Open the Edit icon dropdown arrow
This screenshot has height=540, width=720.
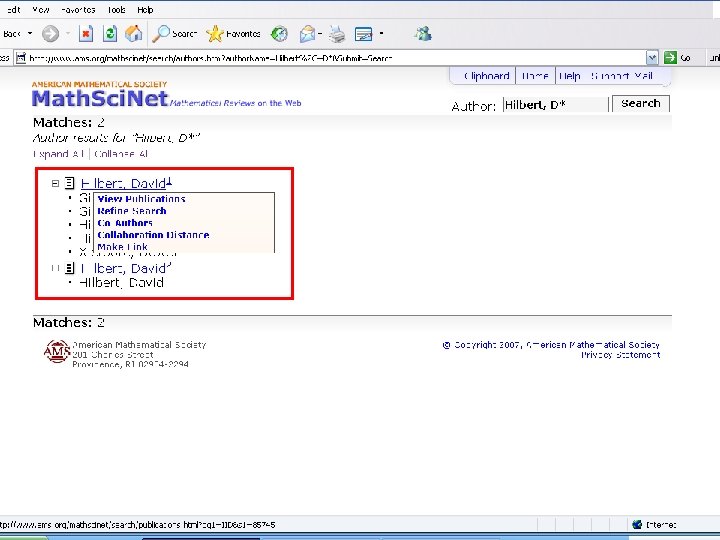tap(381, 34)
